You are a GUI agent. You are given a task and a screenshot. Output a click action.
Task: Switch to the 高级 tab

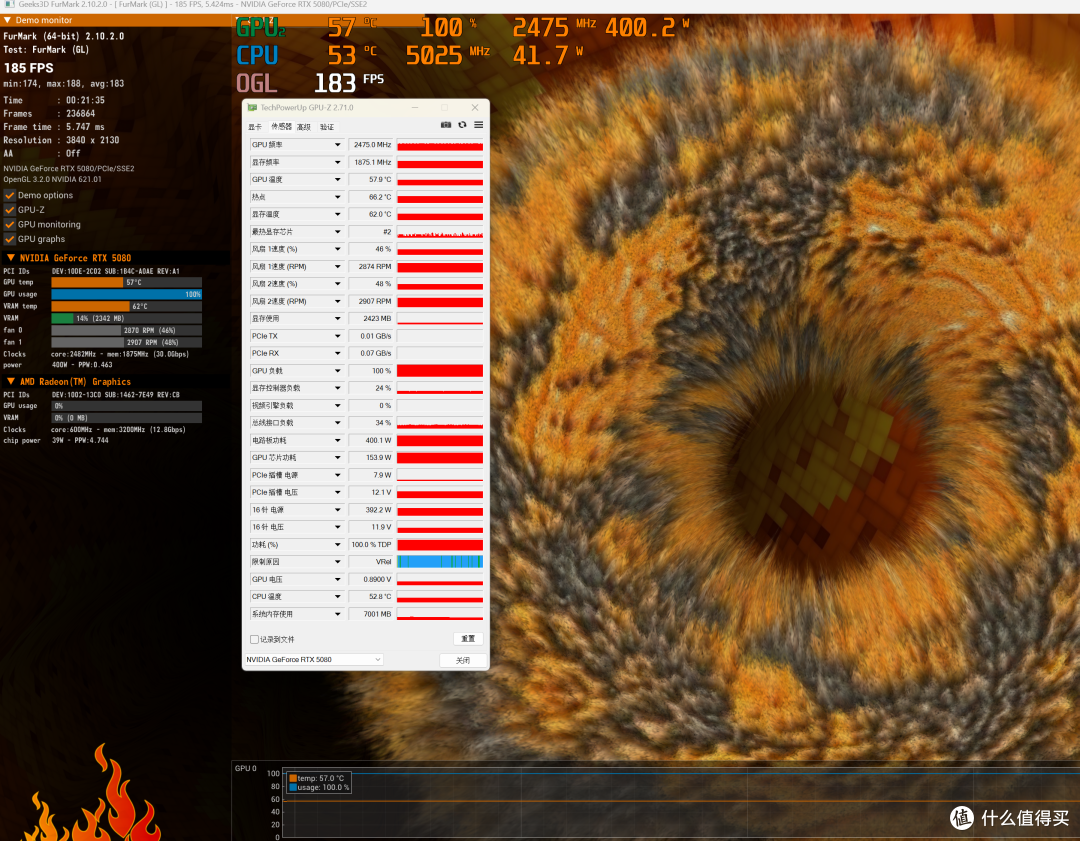(304, 127)
